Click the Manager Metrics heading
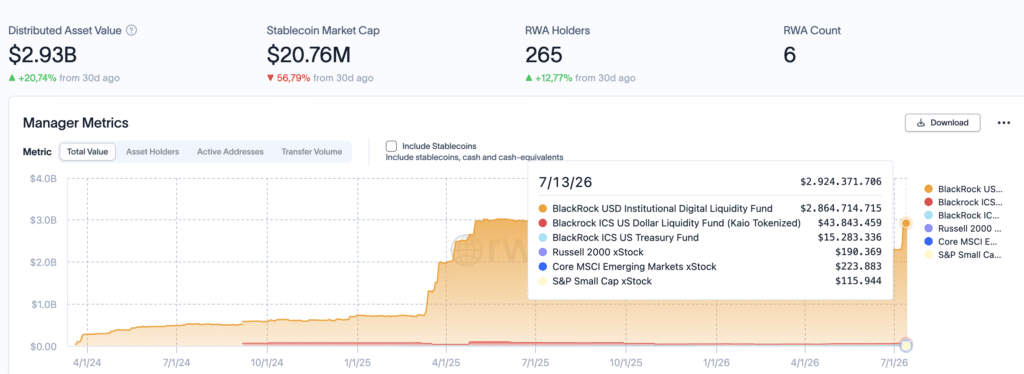1024x374 pixels. [76, 123]
